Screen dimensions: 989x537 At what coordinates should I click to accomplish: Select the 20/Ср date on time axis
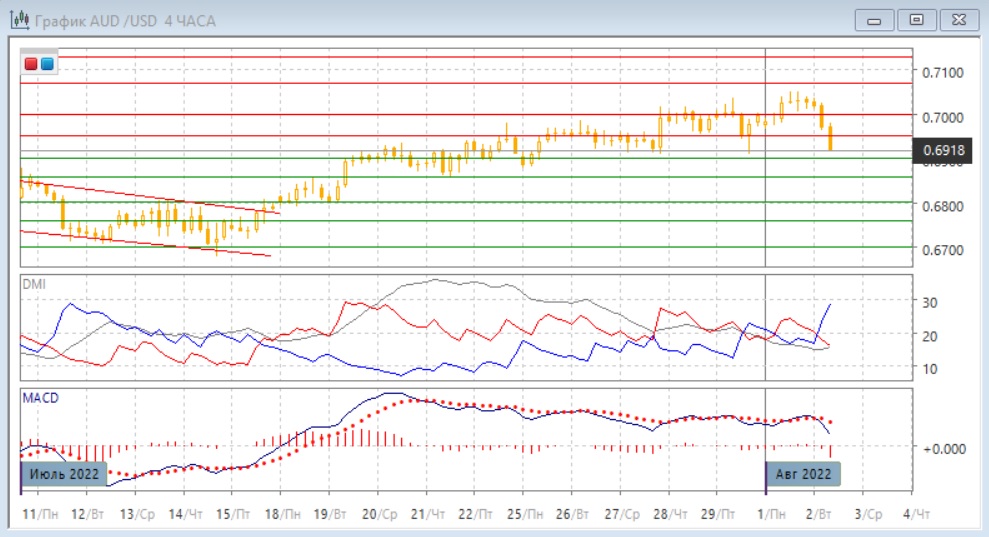tap(382, 513)
